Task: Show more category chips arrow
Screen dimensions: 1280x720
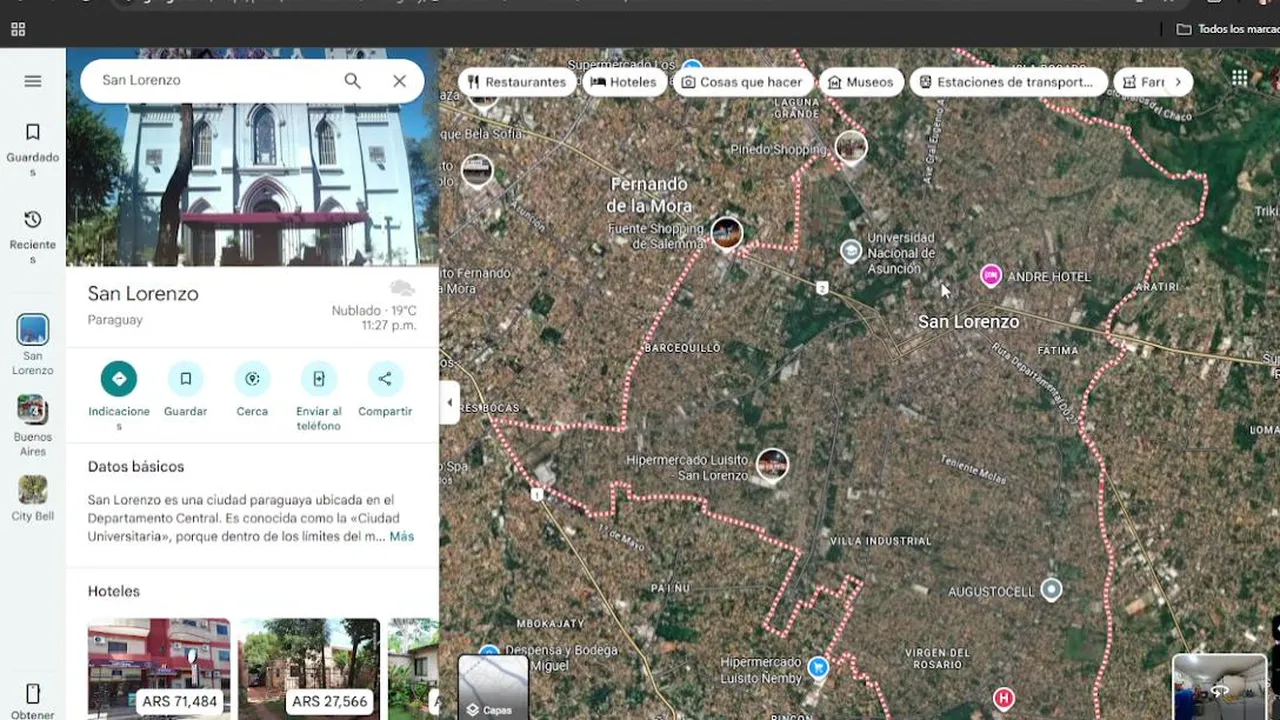Action: pyautogui.click(x=1178, y=82)
